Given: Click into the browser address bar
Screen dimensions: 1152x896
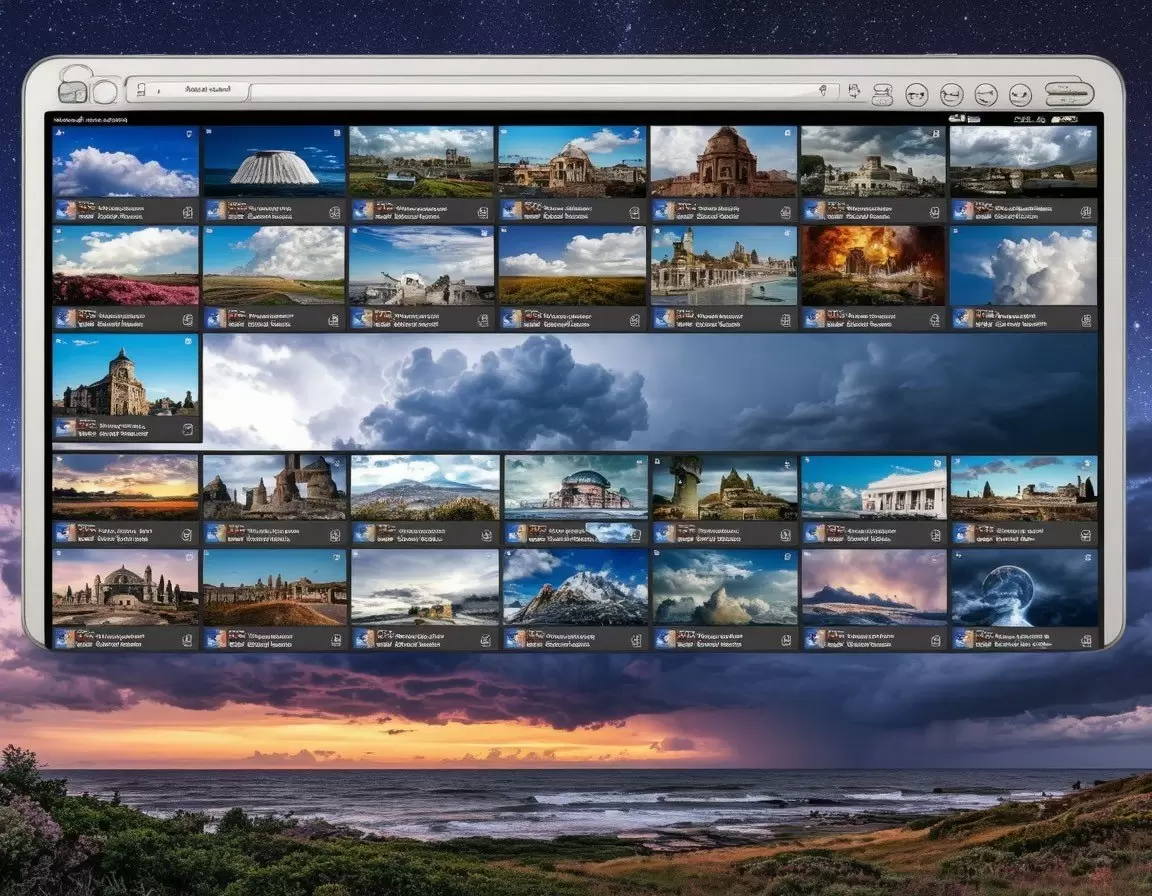Looking at the screenshot, I should coord(530,91).
